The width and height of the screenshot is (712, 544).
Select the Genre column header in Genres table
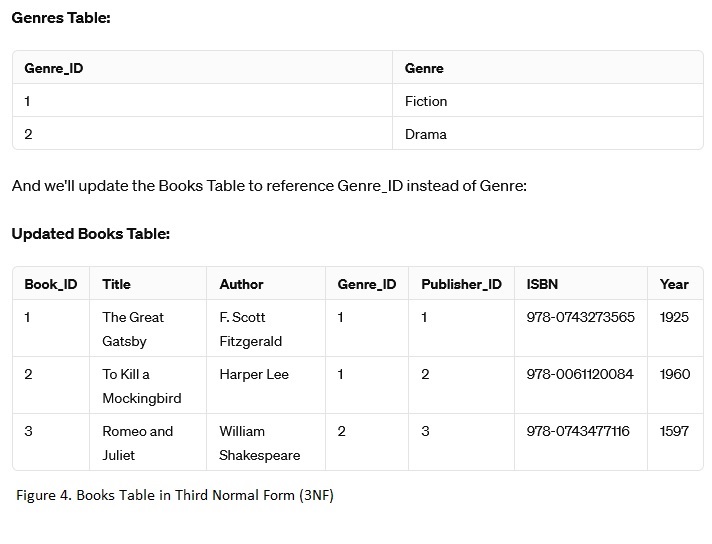(x=424, y=68)
